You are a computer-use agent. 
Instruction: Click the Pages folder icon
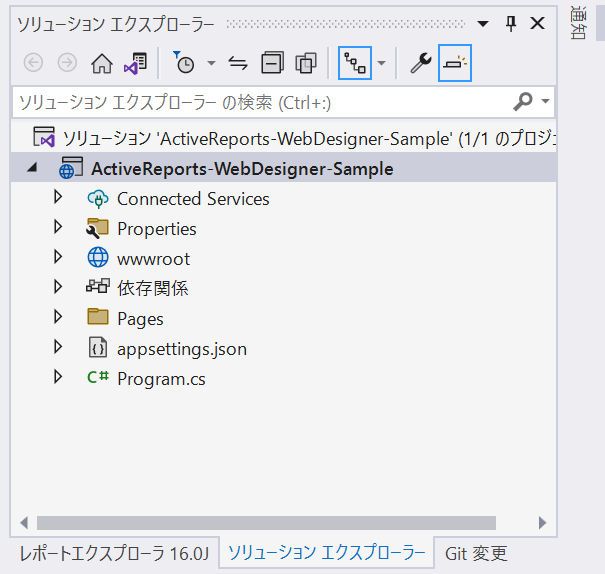coord(98,316)
